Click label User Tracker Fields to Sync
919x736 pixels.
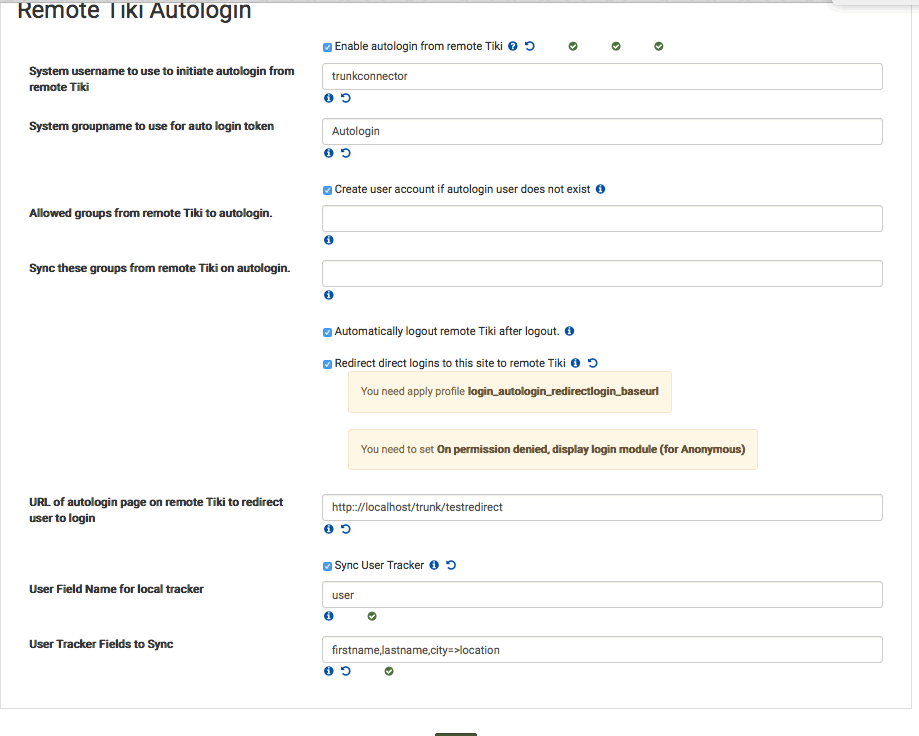101,644
